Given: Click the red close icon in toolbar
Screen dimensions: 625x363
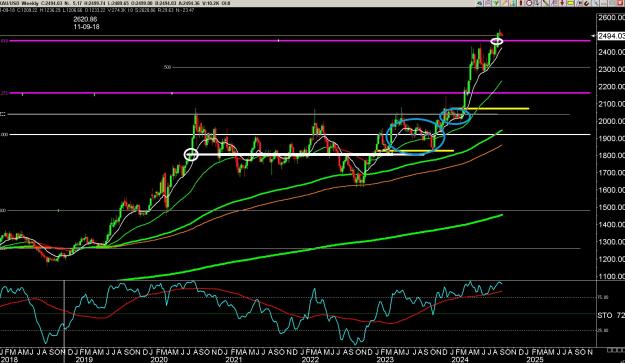Looking at the screenshot, I should coord(619,3).
